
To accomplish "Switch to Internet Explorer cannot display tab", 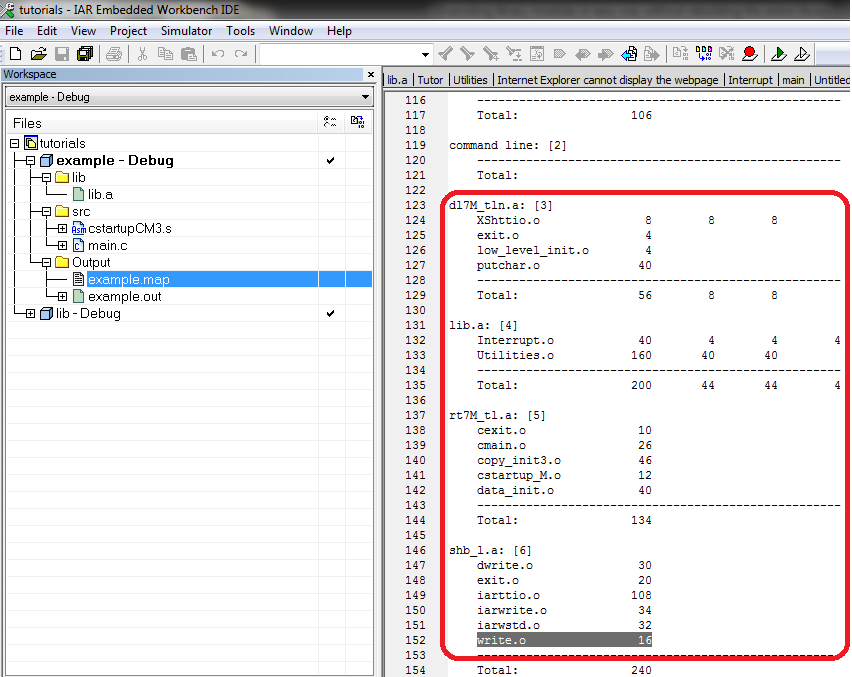I will coord(607,80).
